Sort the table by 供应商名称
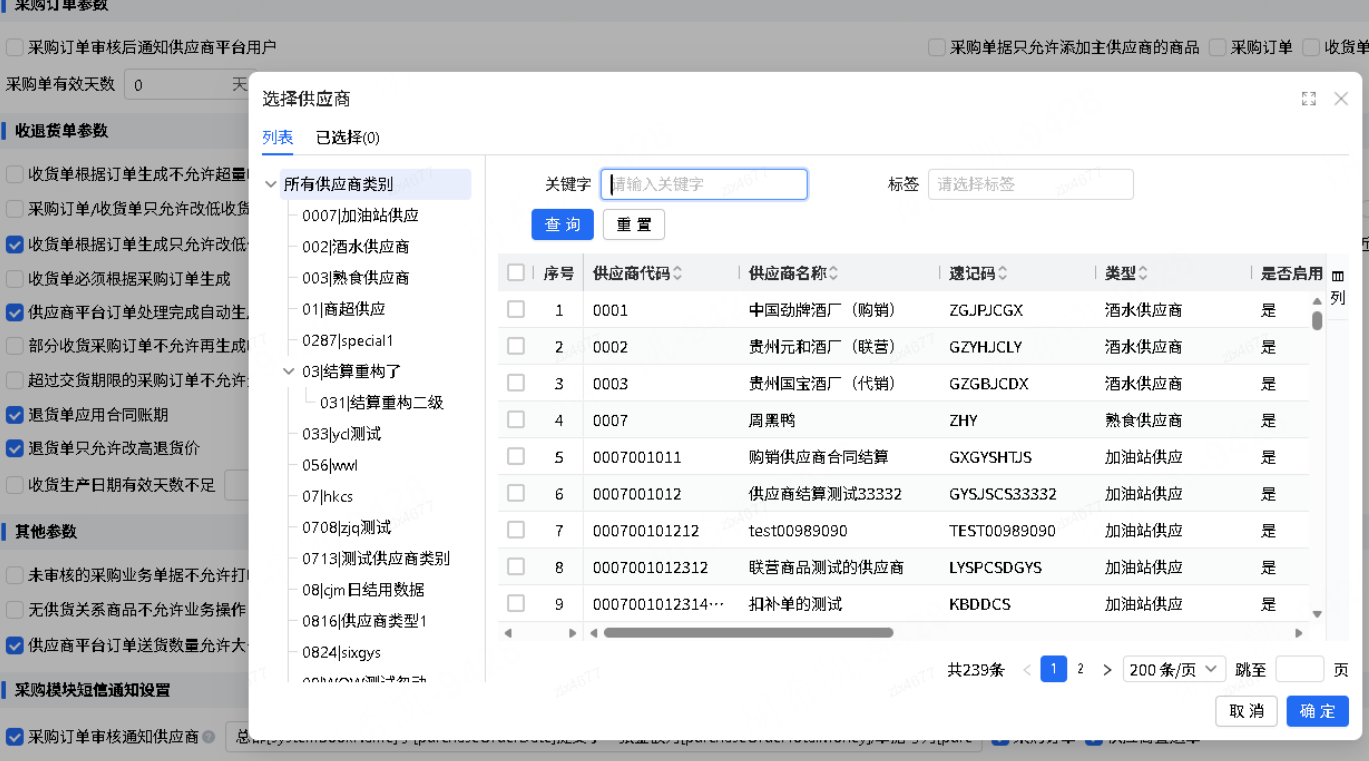This screenshot has height=761, width=1369. [x=833, y=273]
